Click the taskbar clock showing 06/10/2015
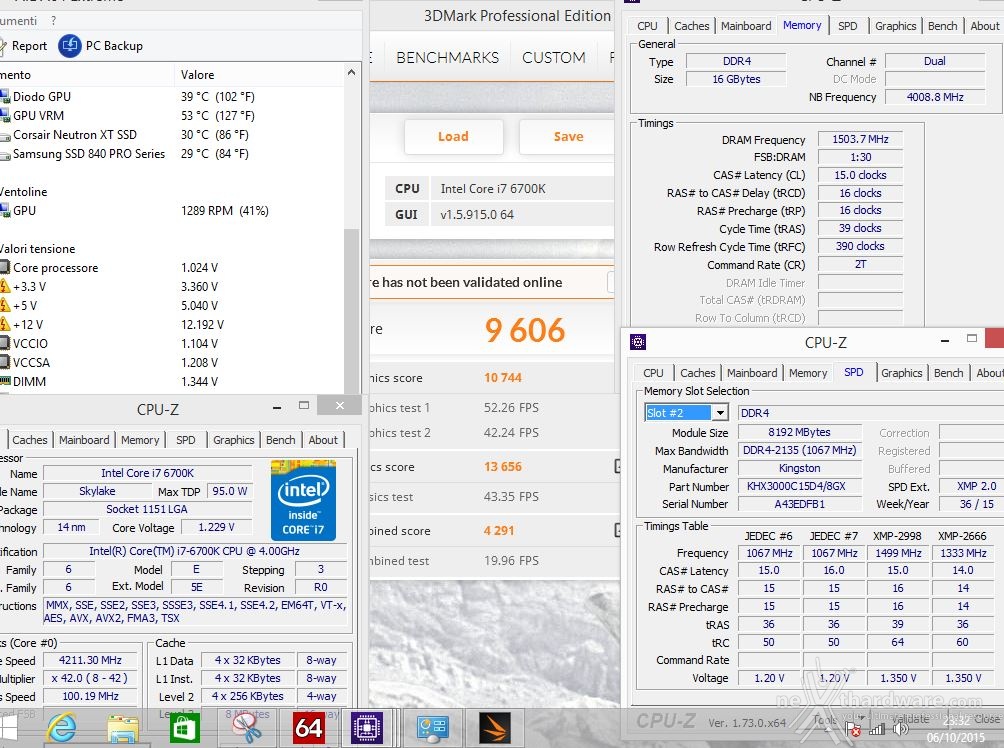Screen dimensions: 1004x748 pyautogui.click(x=955, y=729)
